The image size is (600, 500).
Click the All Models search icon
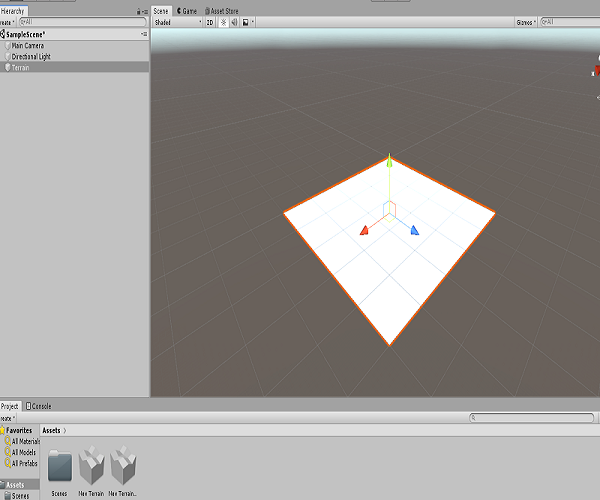click(x=8, y=453)
